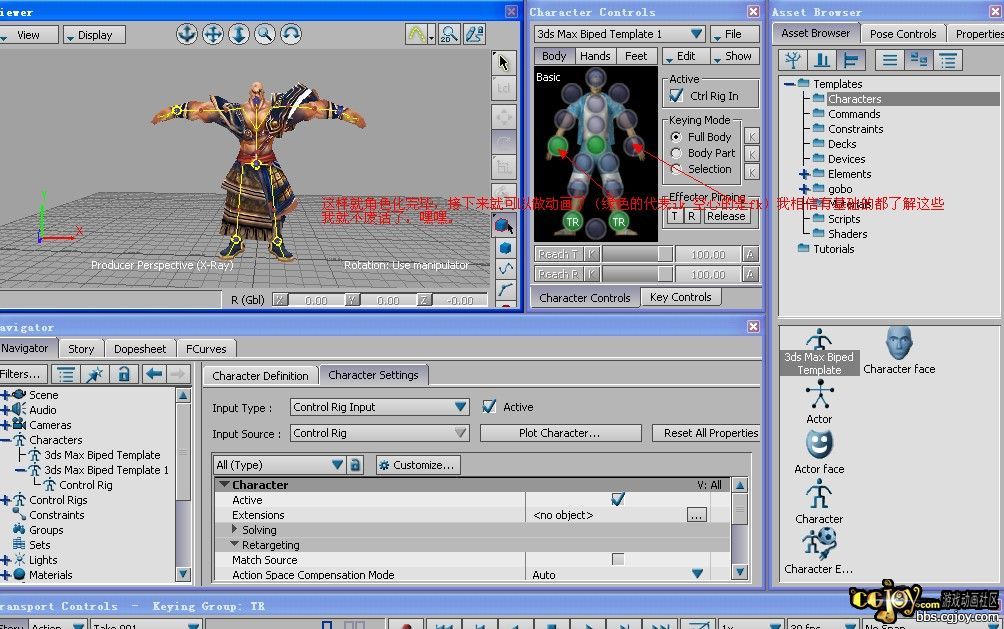The image size is (1004, 629).
Task: Click the ... button in Extensions row
Action: click(696, 514)
